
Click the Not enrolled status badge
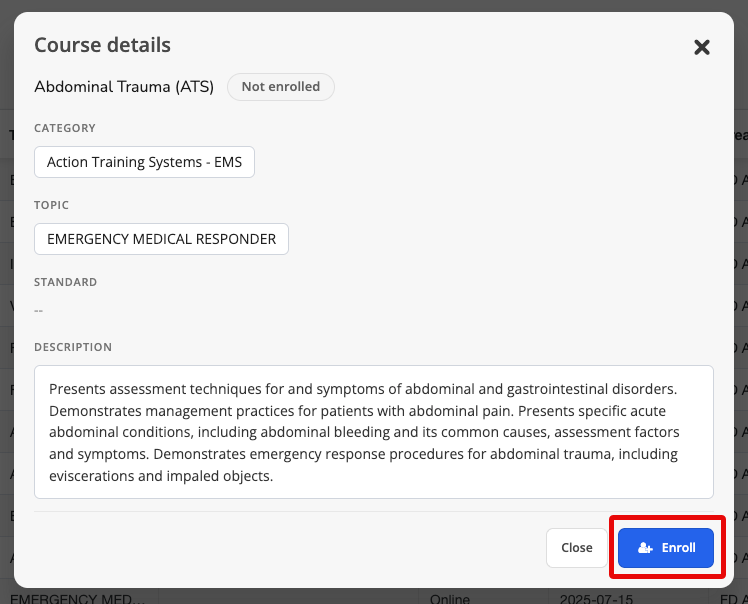pos(280,87)
